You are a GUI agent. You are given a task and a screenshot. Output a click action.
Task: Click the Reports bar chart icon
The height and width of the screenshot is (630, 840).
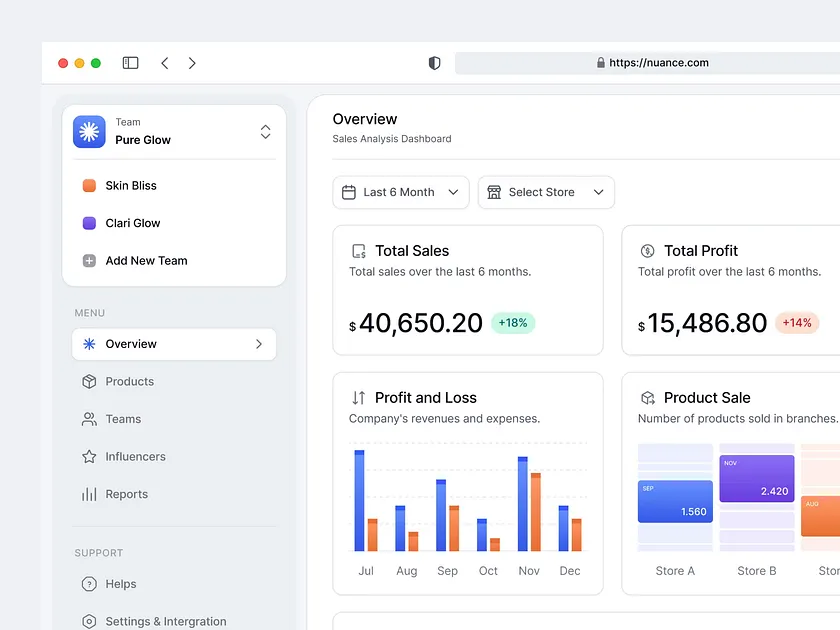[89, 494]
